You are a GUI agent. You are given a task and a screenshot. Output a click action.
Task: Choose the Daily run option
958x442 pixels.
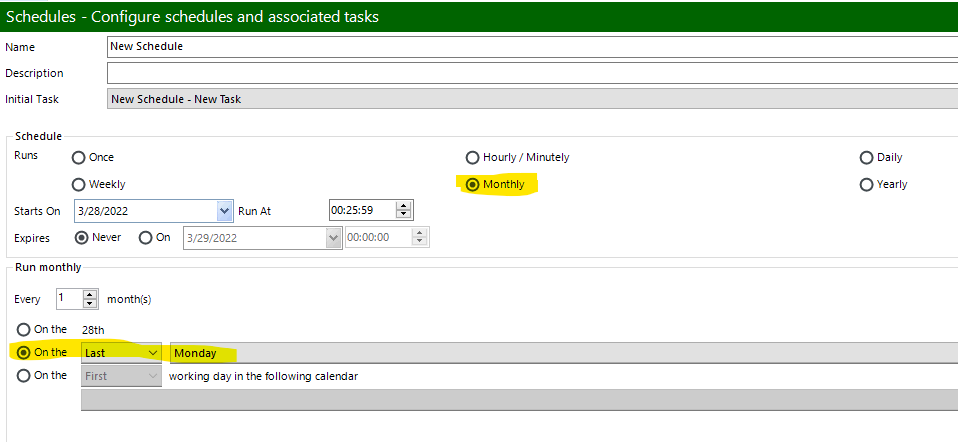pos(867,158)
